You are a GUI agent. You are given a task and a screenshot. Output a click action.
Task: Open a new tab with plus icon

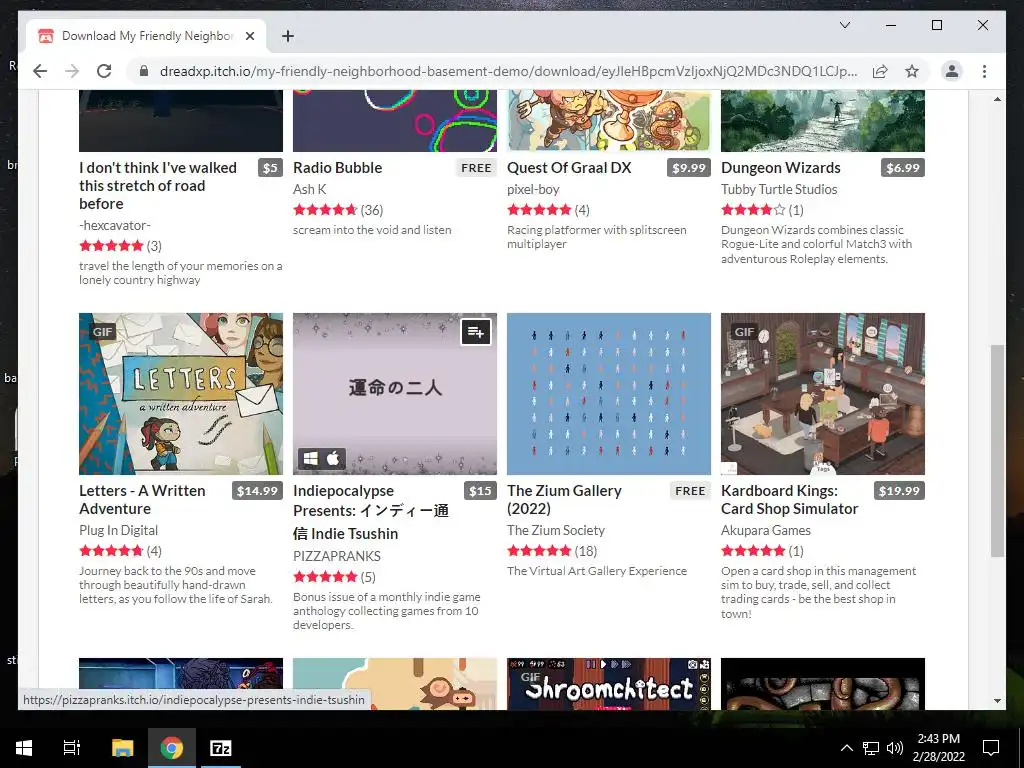287,36
